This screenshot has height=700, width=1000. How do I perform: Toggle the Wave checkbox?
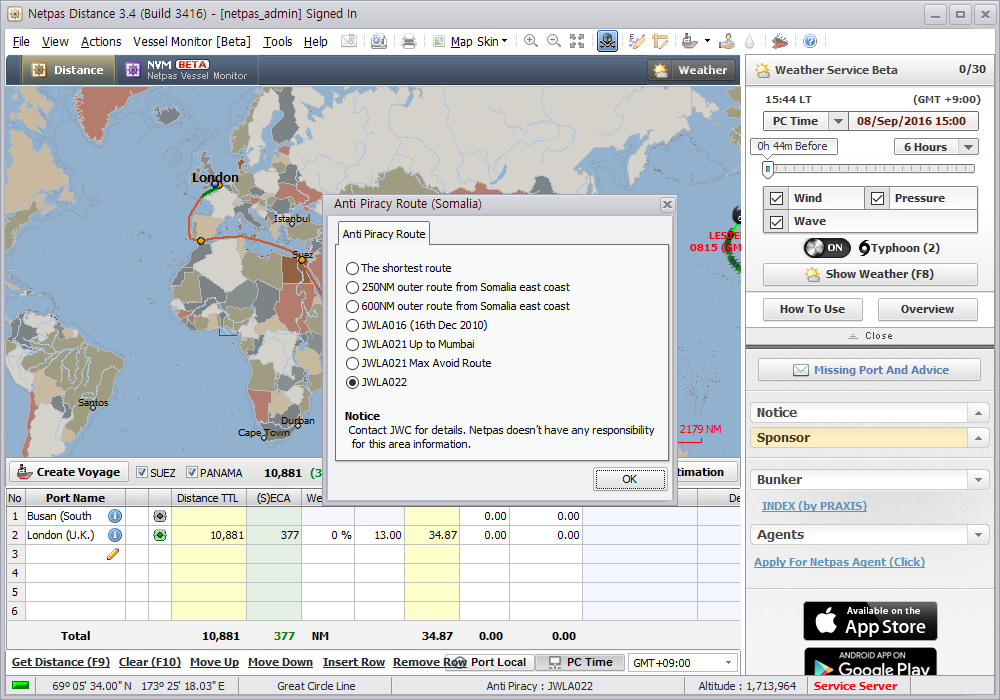(x=776, y=222)
